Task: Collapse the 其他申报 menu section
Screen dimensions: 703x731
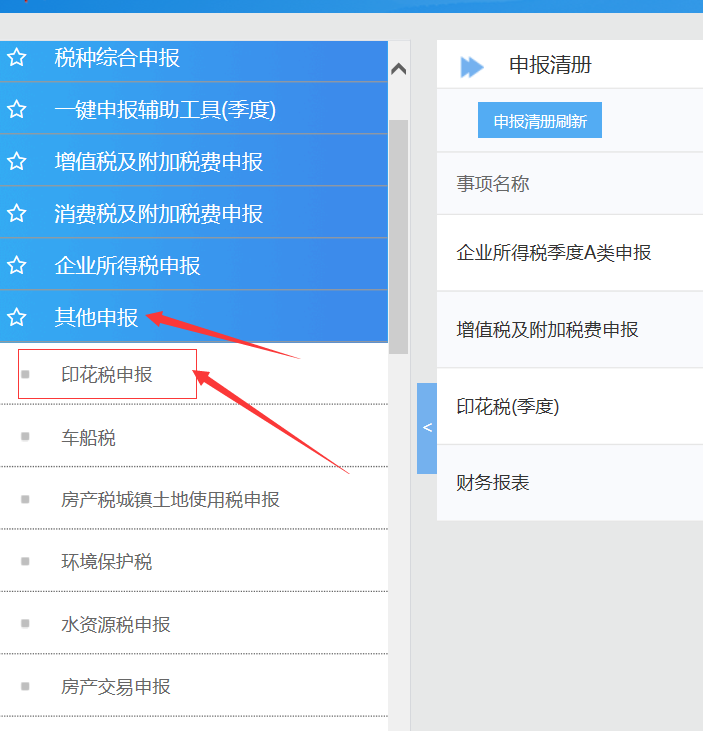Action: coord(194,316)
